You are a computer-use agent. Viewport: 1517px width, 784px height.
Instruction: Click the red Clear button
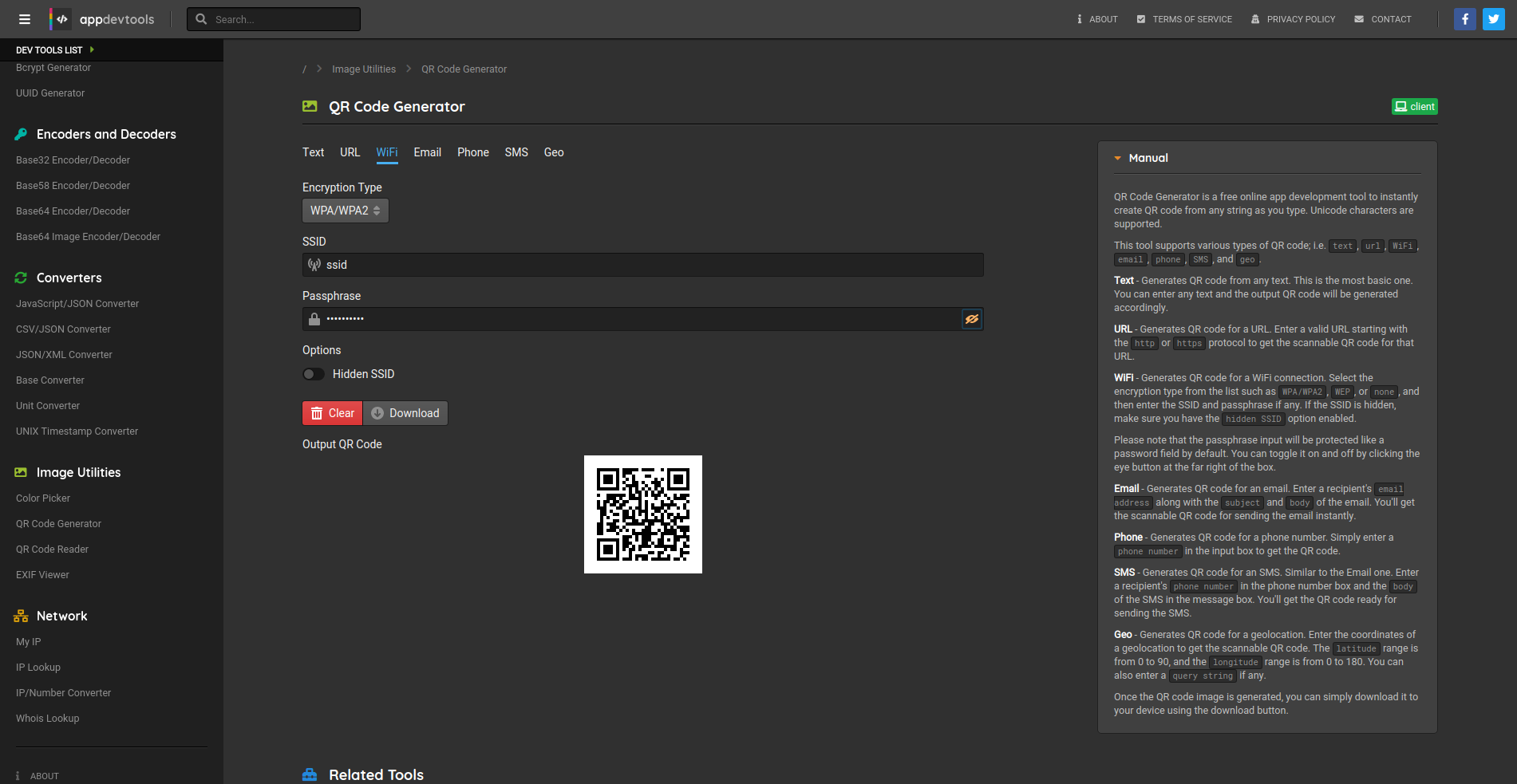tap(332, 413)
